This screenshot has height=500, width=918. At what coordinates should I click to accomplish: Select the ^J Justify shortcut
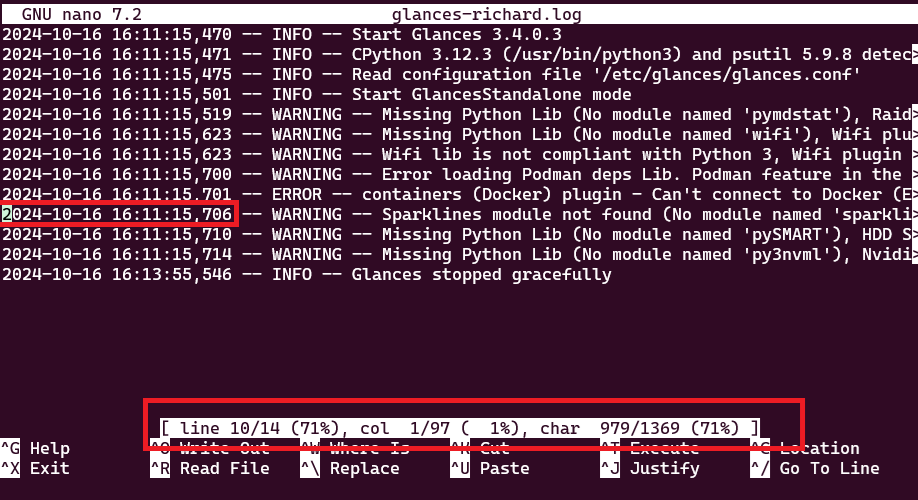coord(650,468)
